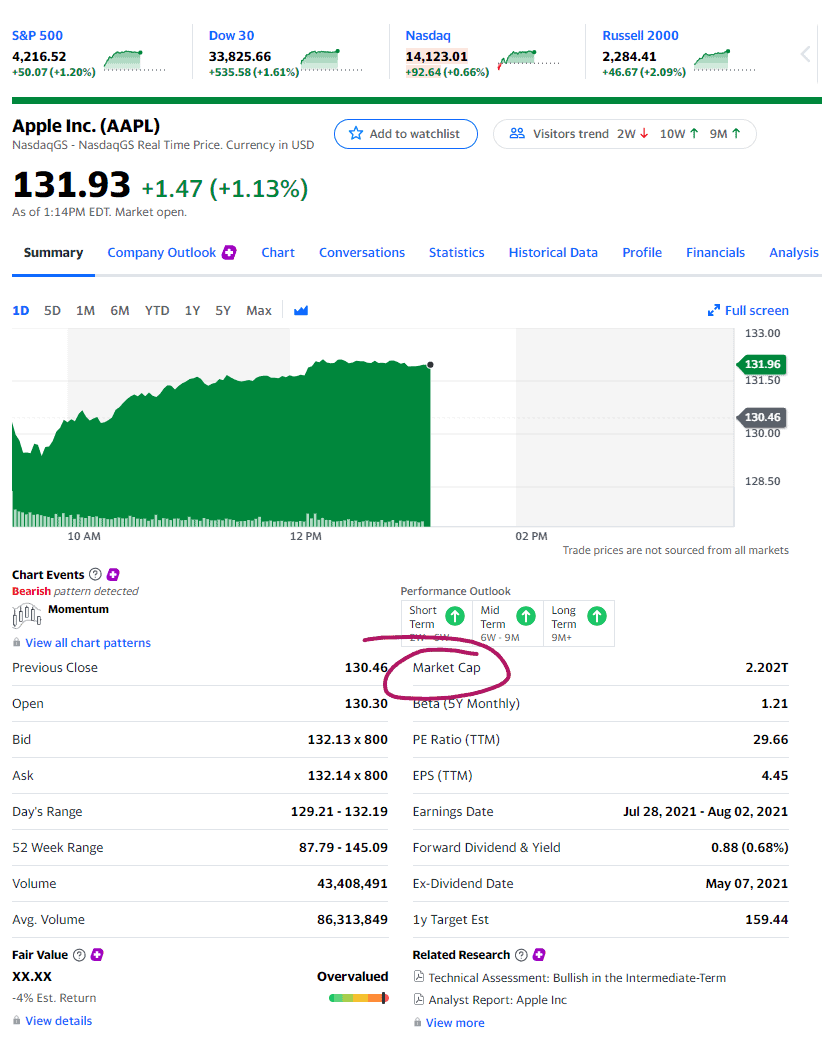Click the premium badge next to Company Outlook
Image resolution: width=822 pixels, height=1054 pixels.
pyautogui.click(x=228, y=253)
